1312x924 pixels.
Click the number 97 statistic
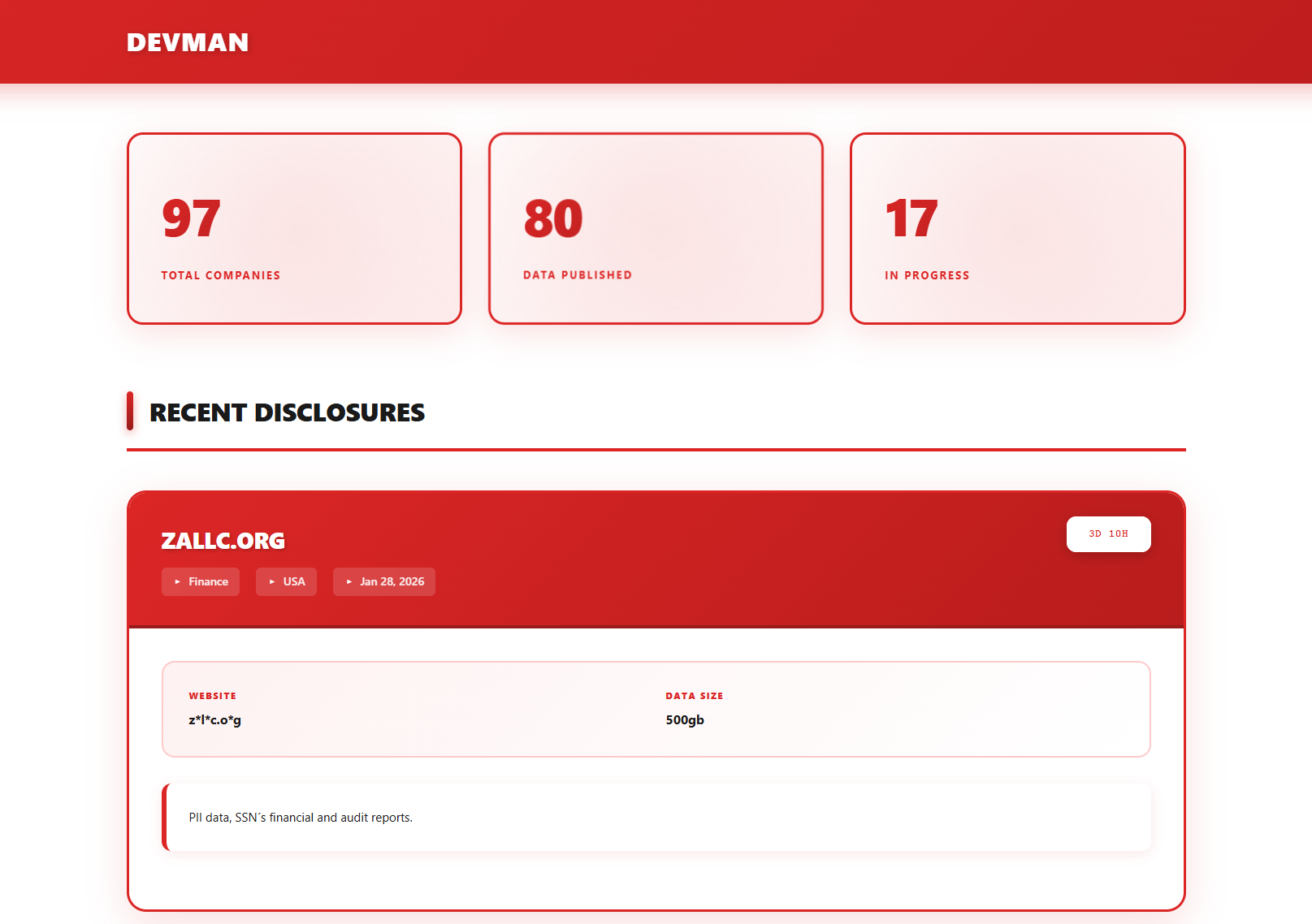point(191,218)
